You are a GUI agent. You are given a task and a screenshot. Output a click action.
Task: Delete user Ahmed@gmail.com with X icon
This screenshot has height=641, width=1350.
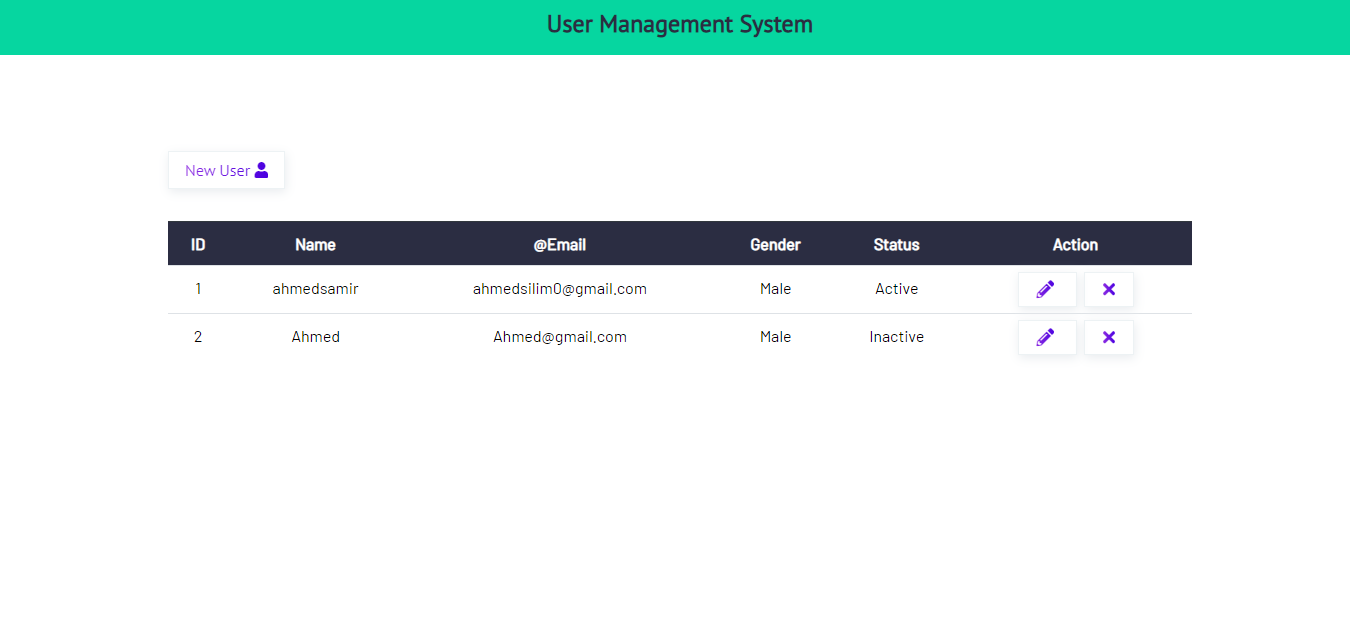[x=1109, y=337]
